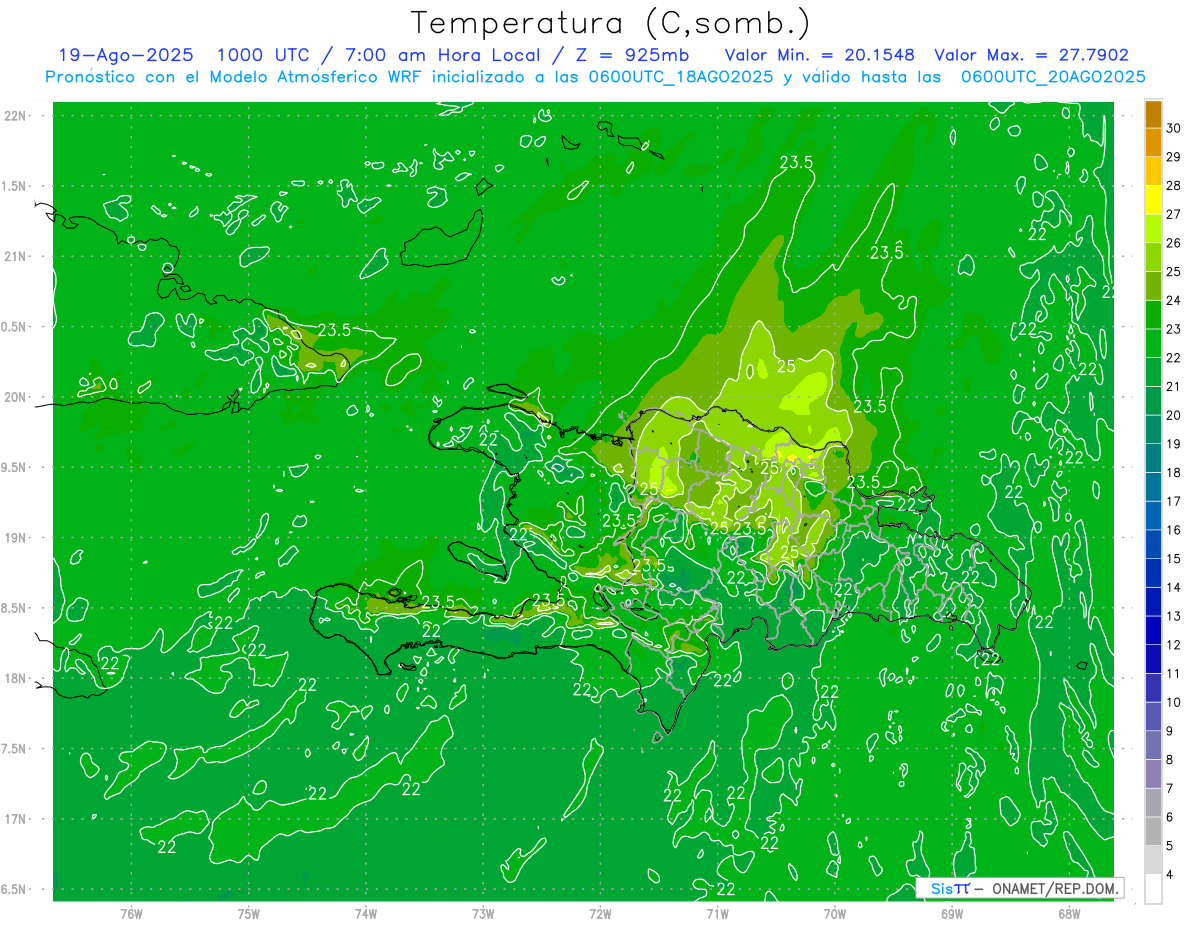Select the '19-Ago-2025' date text
1200x927 pixels.
(x=125, y=56)
